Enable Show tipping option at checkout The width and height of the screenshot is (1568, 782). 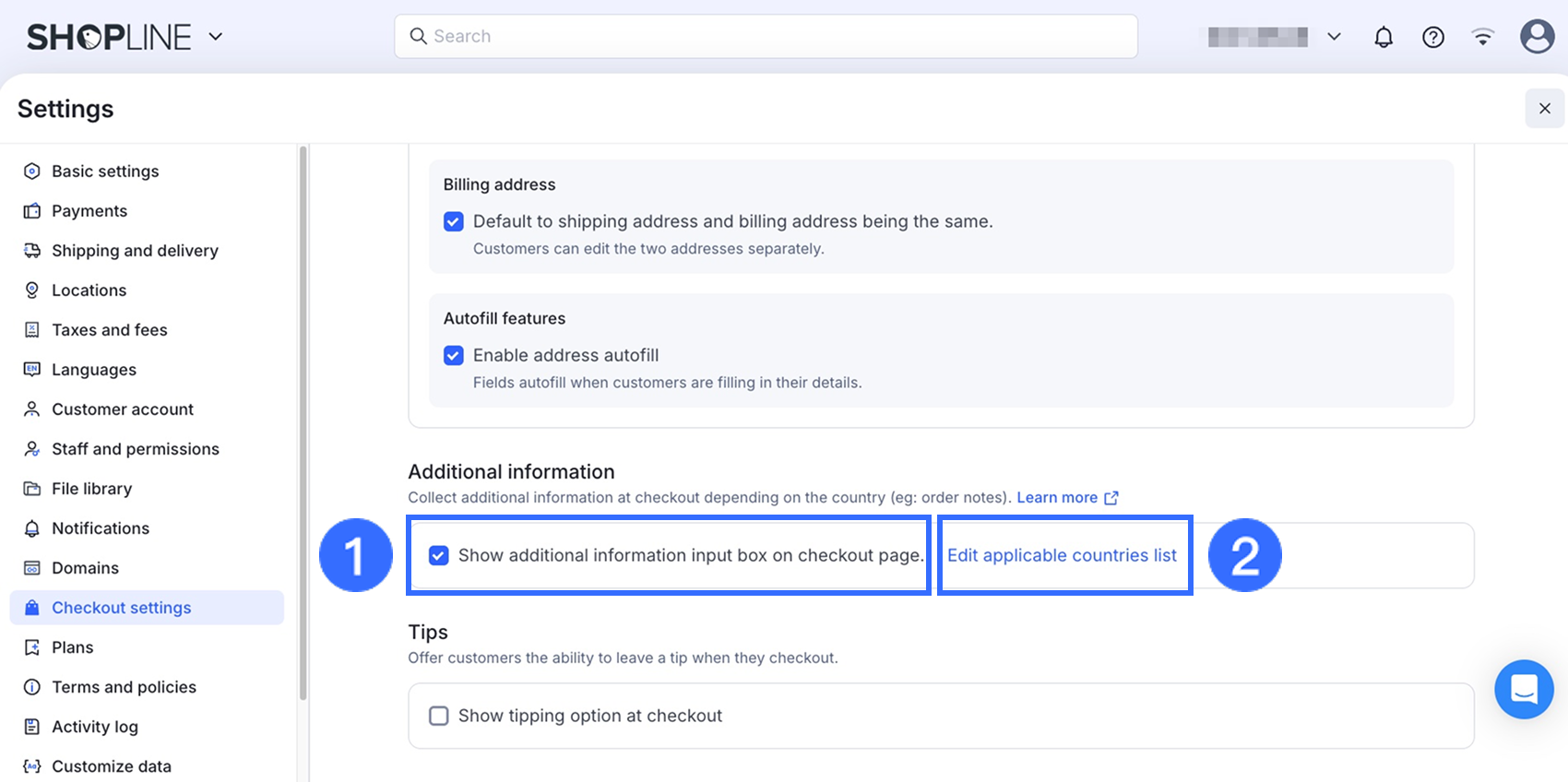439,716
